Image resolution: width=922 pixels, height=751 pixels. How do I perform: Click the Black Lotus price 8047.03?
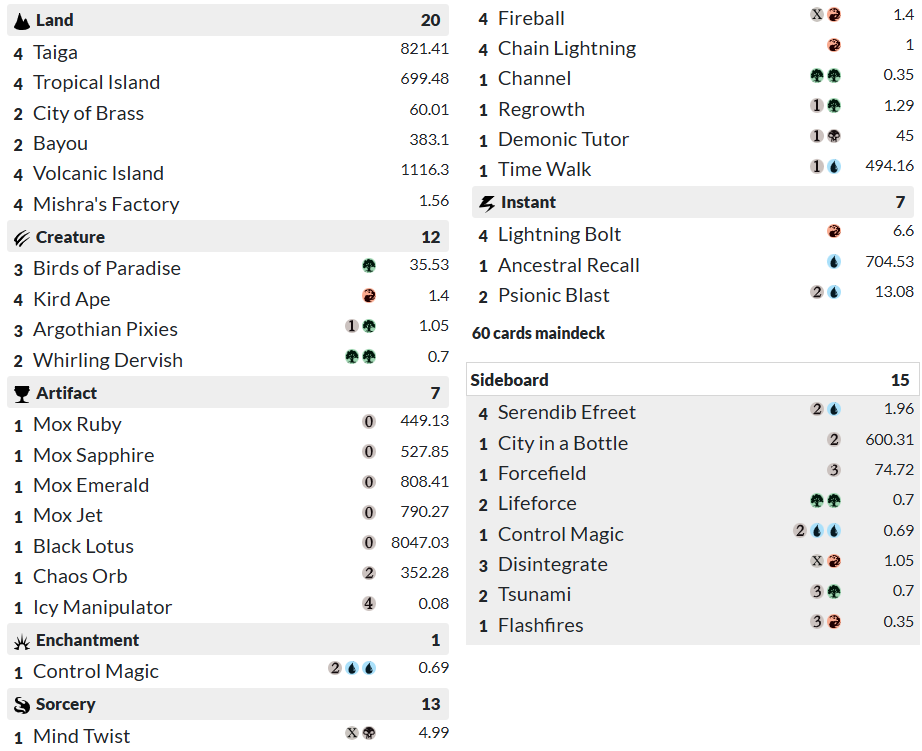pyautogui.click(x=420, y=543)
